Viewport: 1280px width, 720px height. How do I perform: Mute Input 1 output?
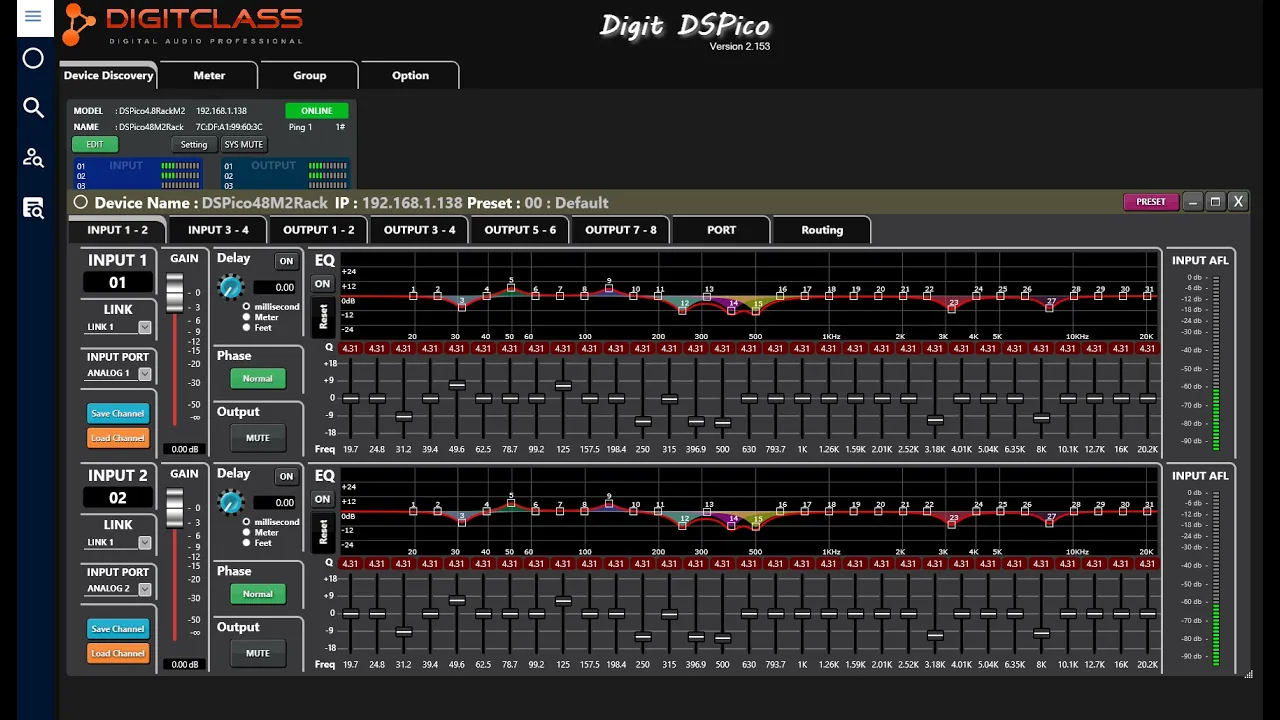[258, 438]
